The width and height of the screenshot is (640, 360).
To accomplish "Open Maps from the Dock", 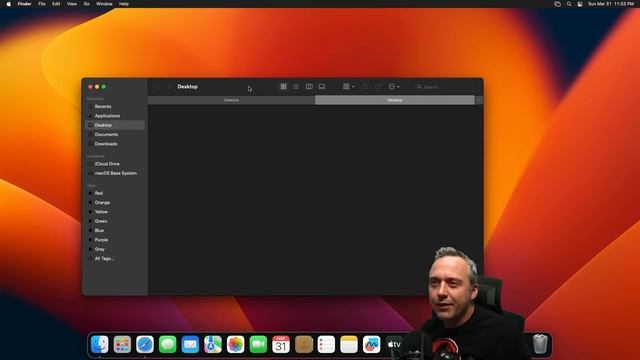I will point(213,344).
